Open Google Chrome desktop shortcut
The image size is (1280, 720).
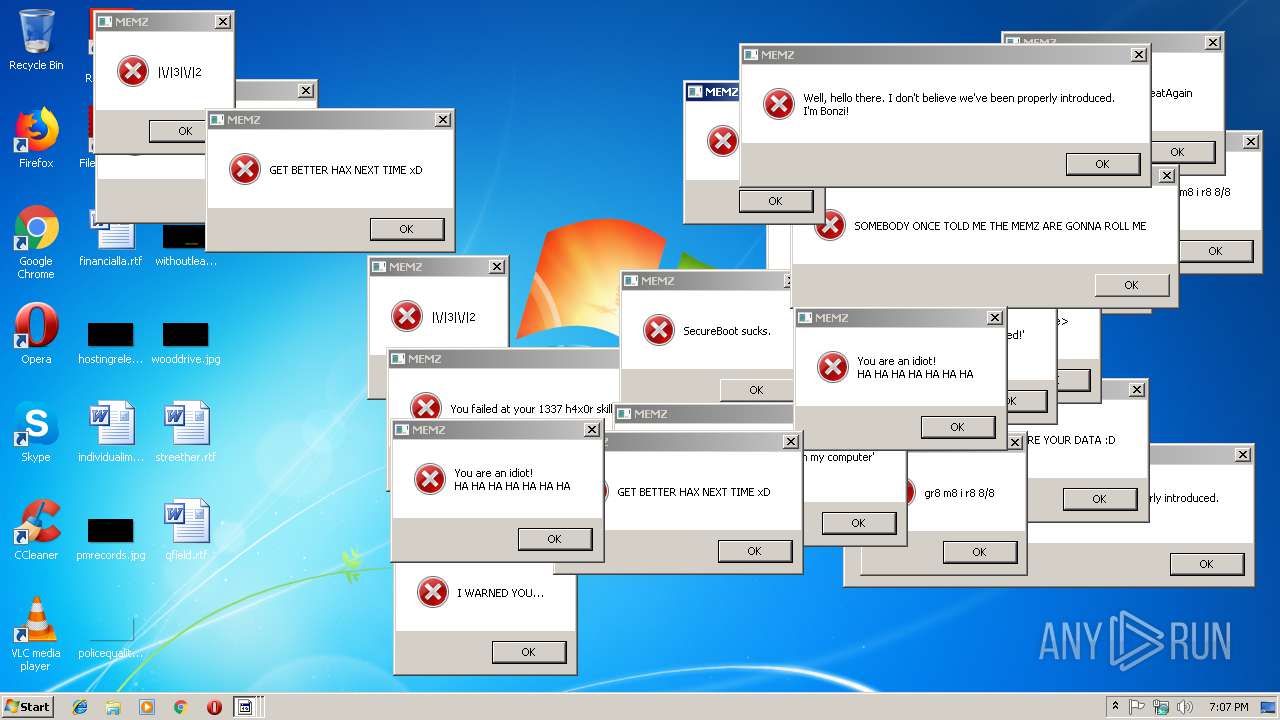(36, 242)
